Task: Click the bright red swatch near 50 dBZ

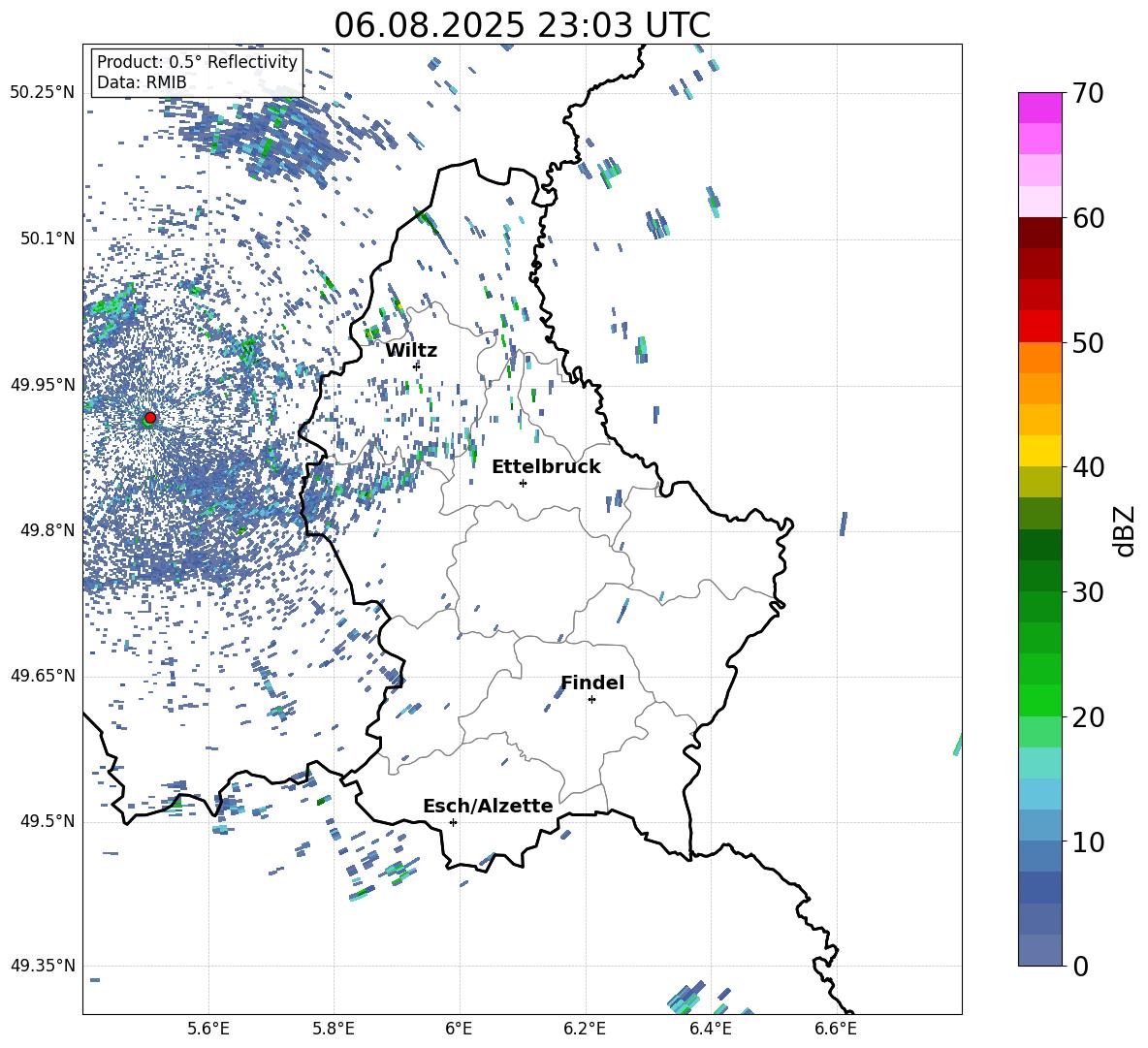Action: click(x=1039, y=327)
